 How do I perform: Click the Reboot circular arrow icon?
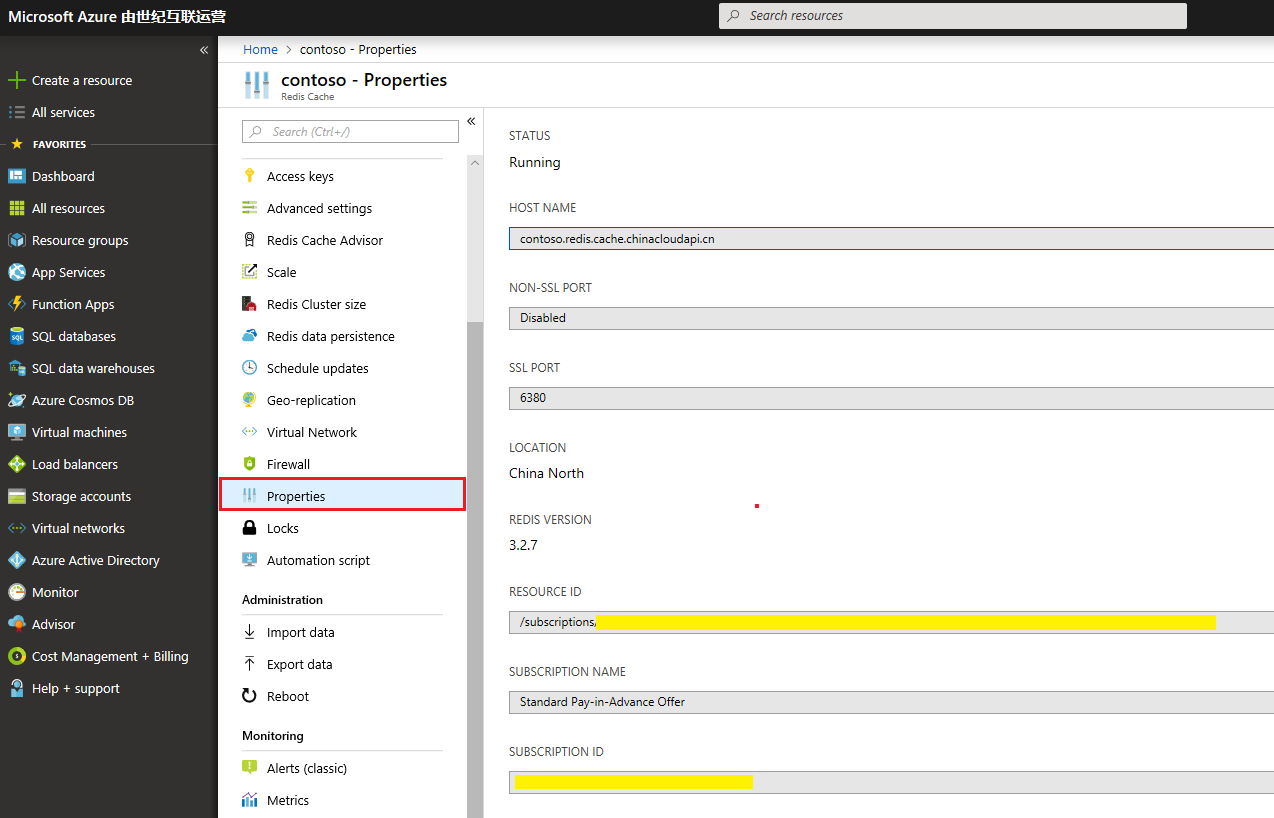[x=250, y=696]
